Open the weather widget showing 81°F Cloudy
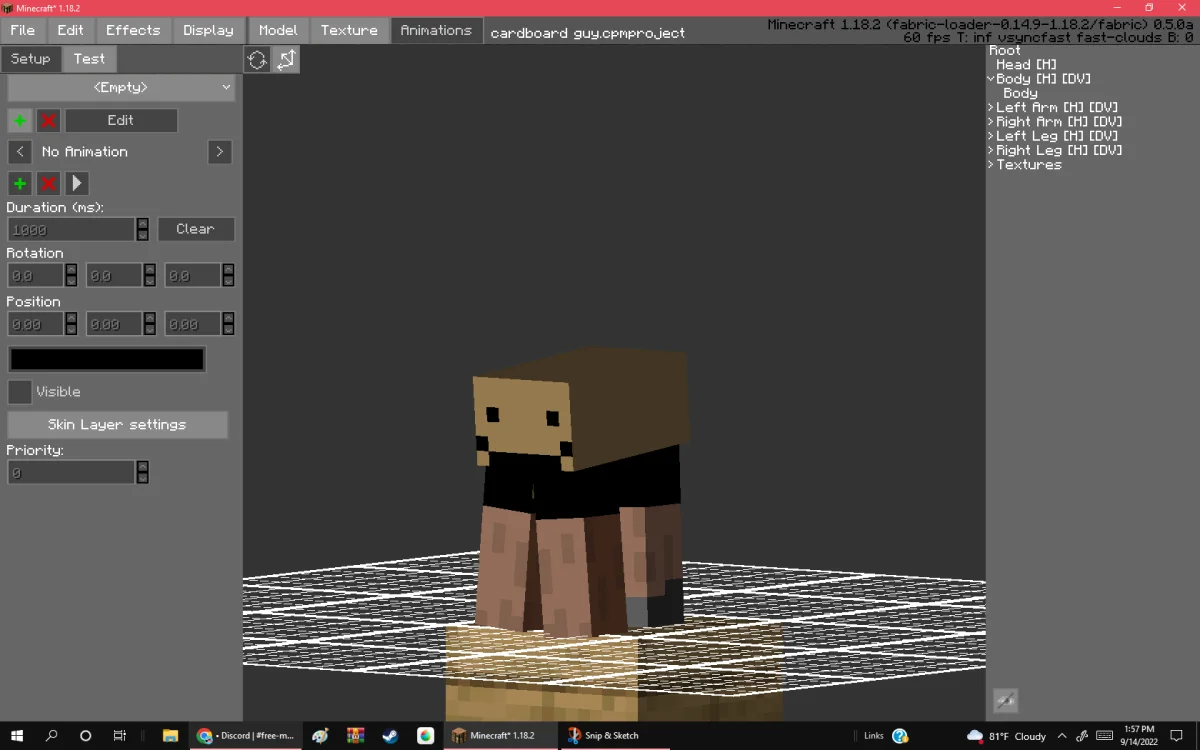1200x750 pixels. [x=1006, y=736]
